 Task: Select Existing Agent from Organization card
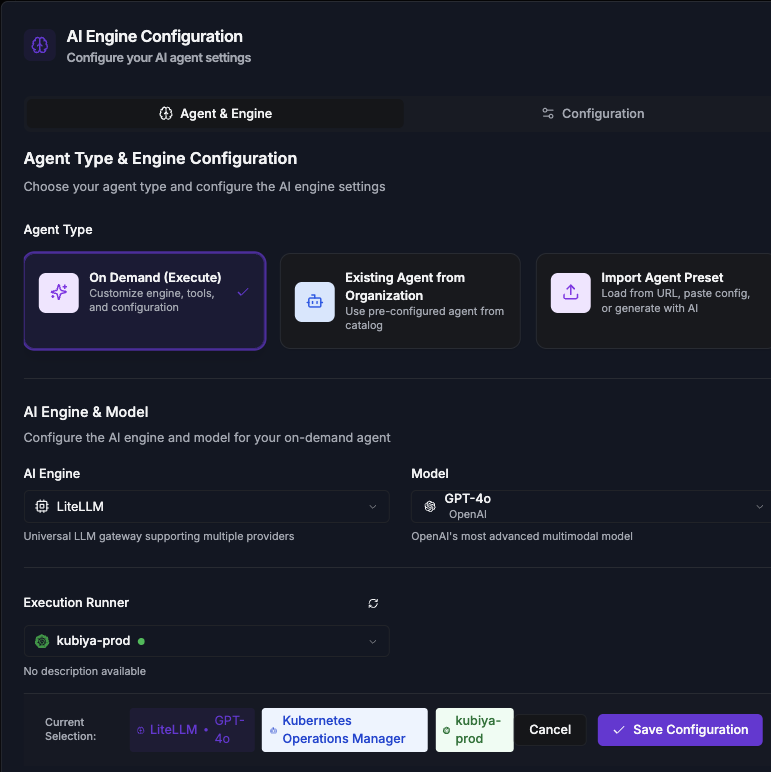(x=400, y=301)
